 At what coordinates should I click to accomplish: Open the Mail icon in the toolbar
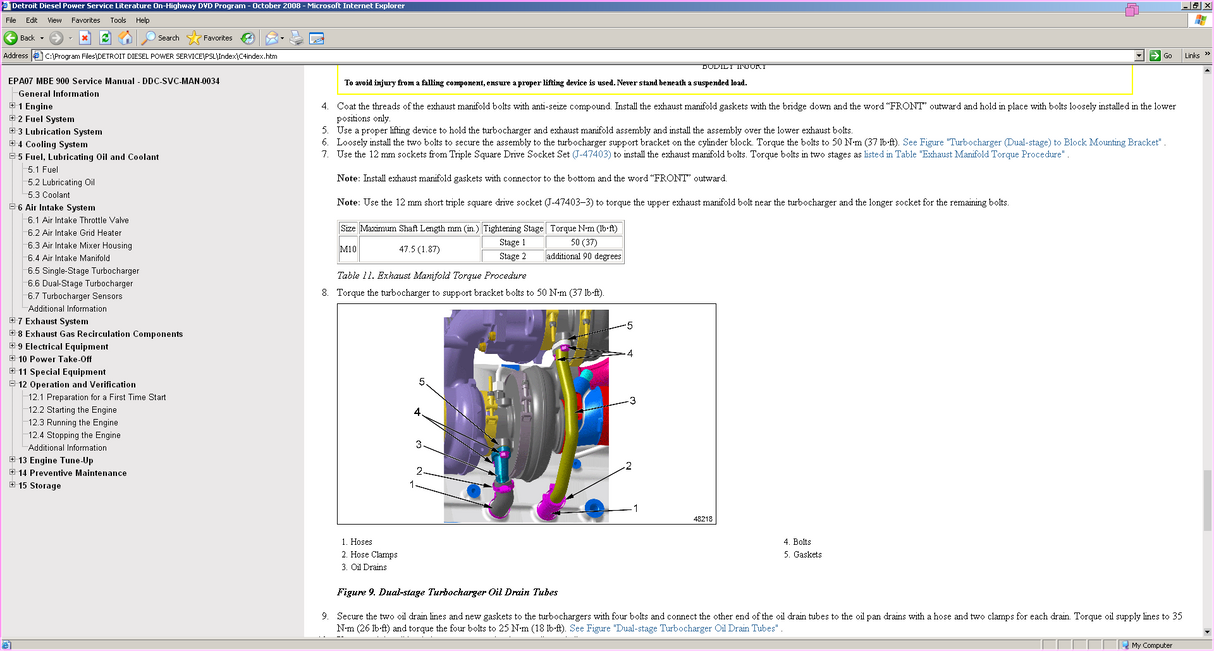click(271, 38)
